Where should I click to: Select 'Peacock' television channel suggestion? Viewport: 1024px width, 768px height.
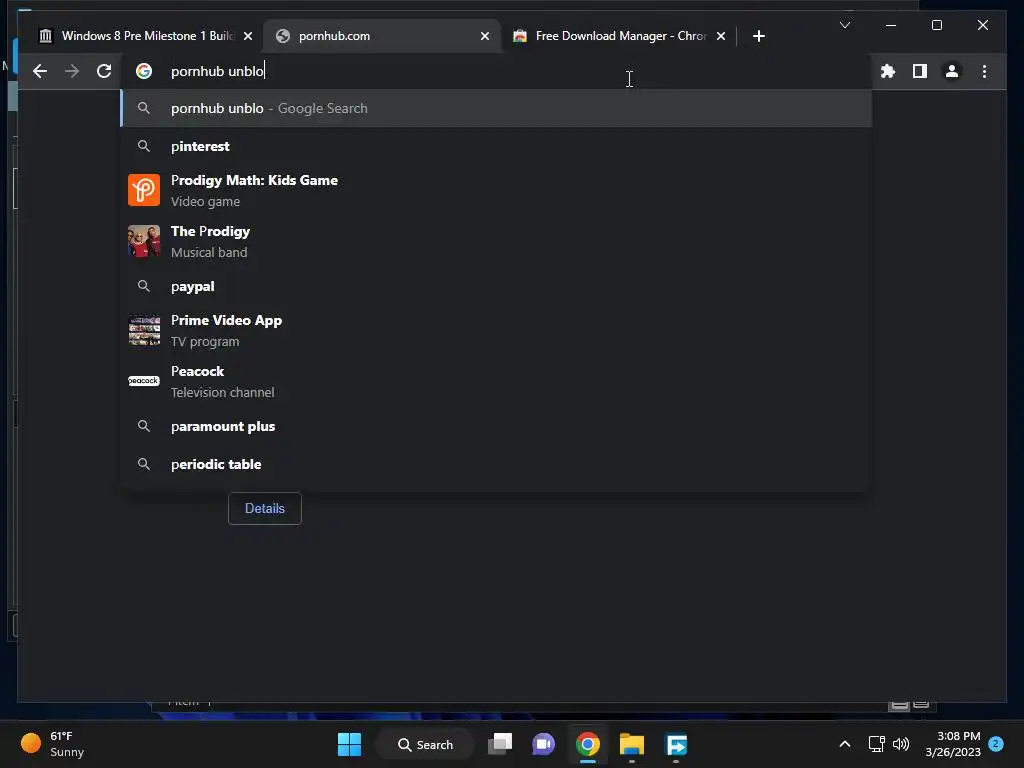[x=496, y=381]
